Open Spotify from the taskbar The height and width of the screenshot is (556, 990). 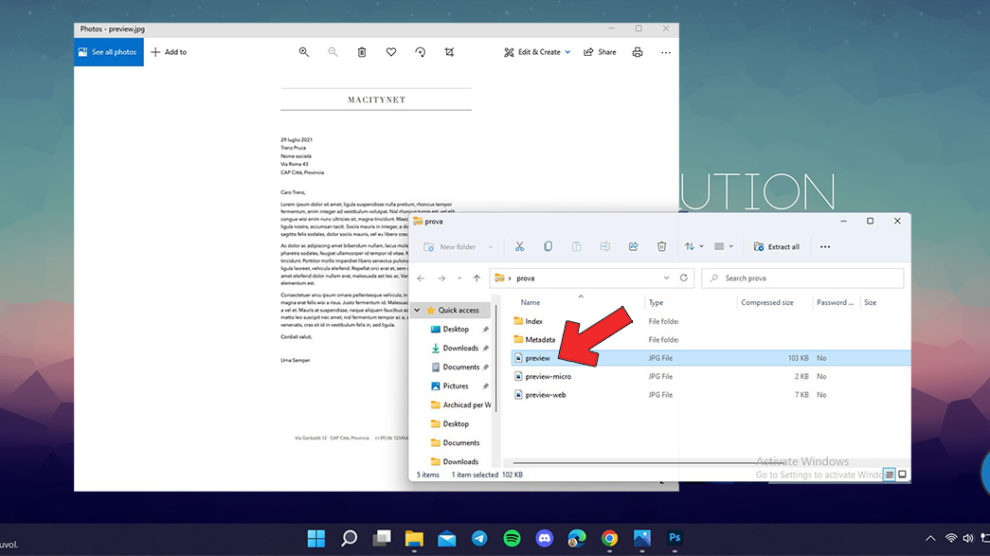coord(512,538)
